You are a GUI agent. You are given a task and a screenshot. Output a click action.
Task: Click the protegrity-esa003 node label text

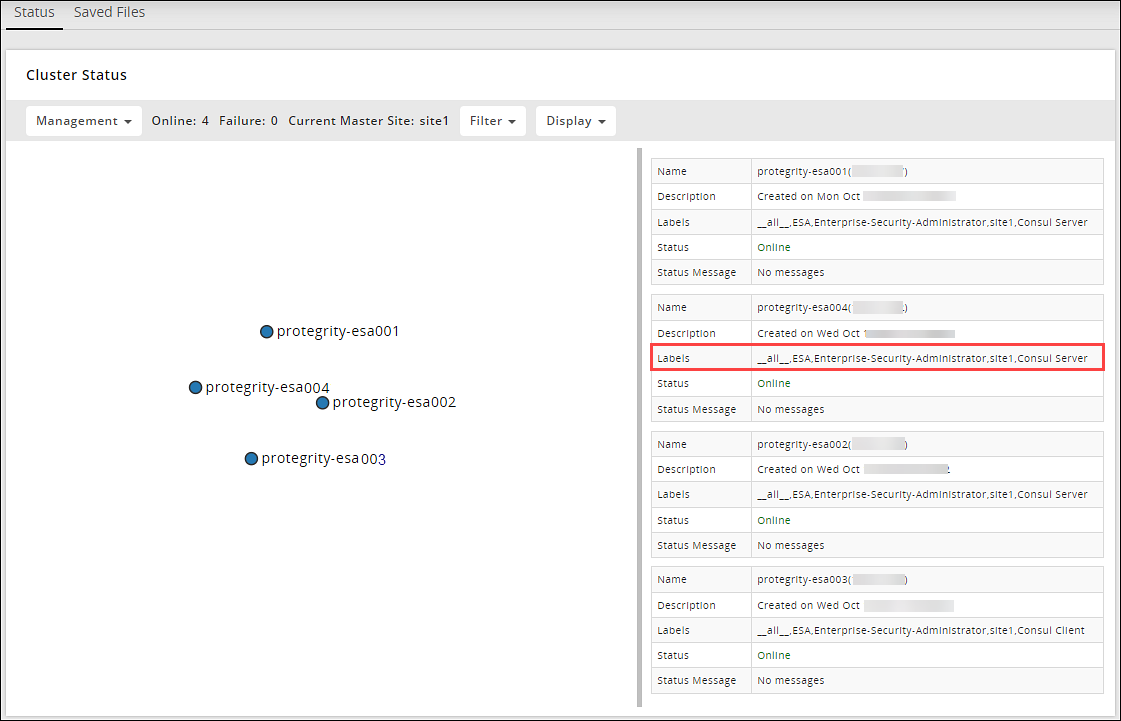(322, 458)
